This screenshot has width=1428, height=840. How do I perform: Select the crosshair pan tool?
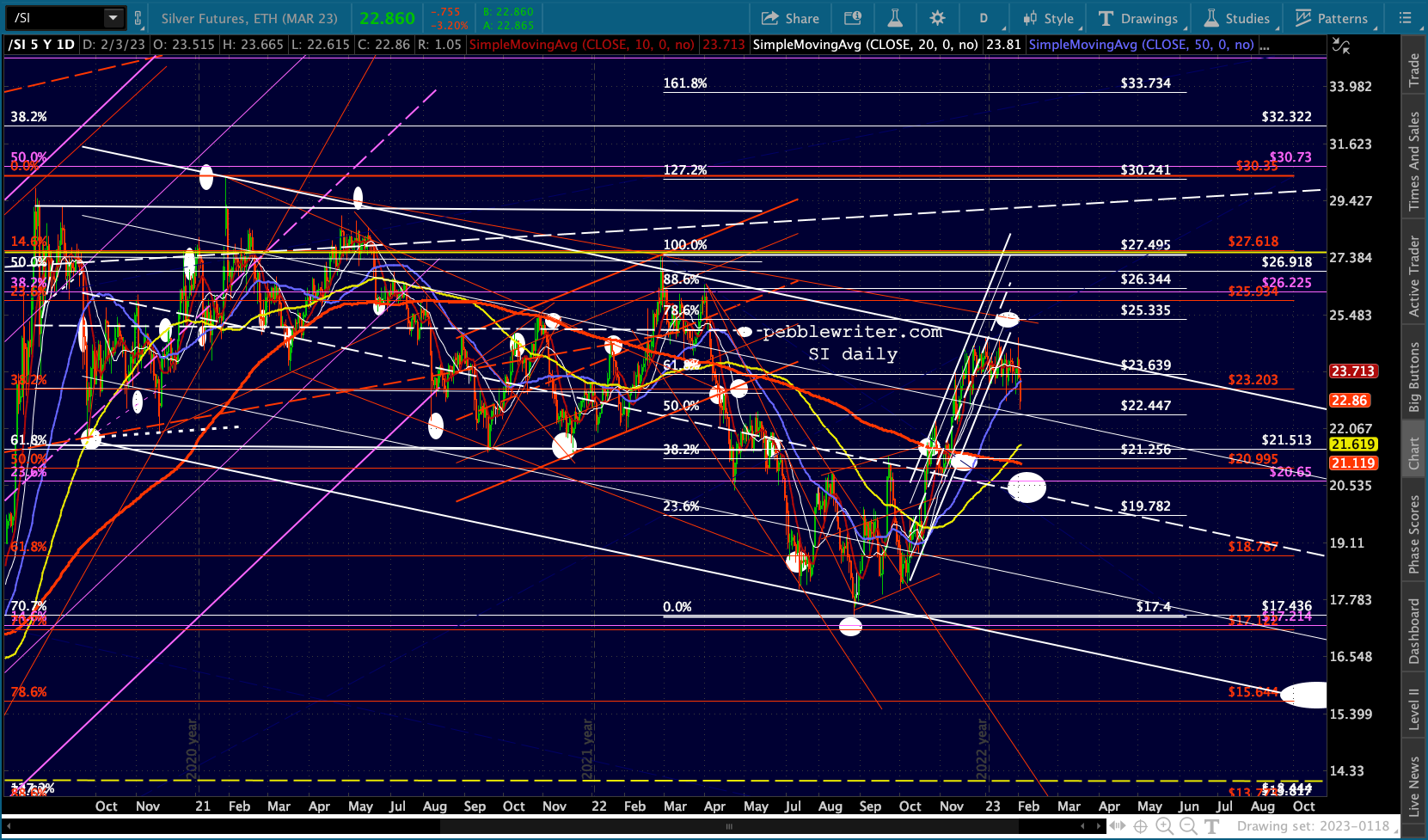point(1141,827)
